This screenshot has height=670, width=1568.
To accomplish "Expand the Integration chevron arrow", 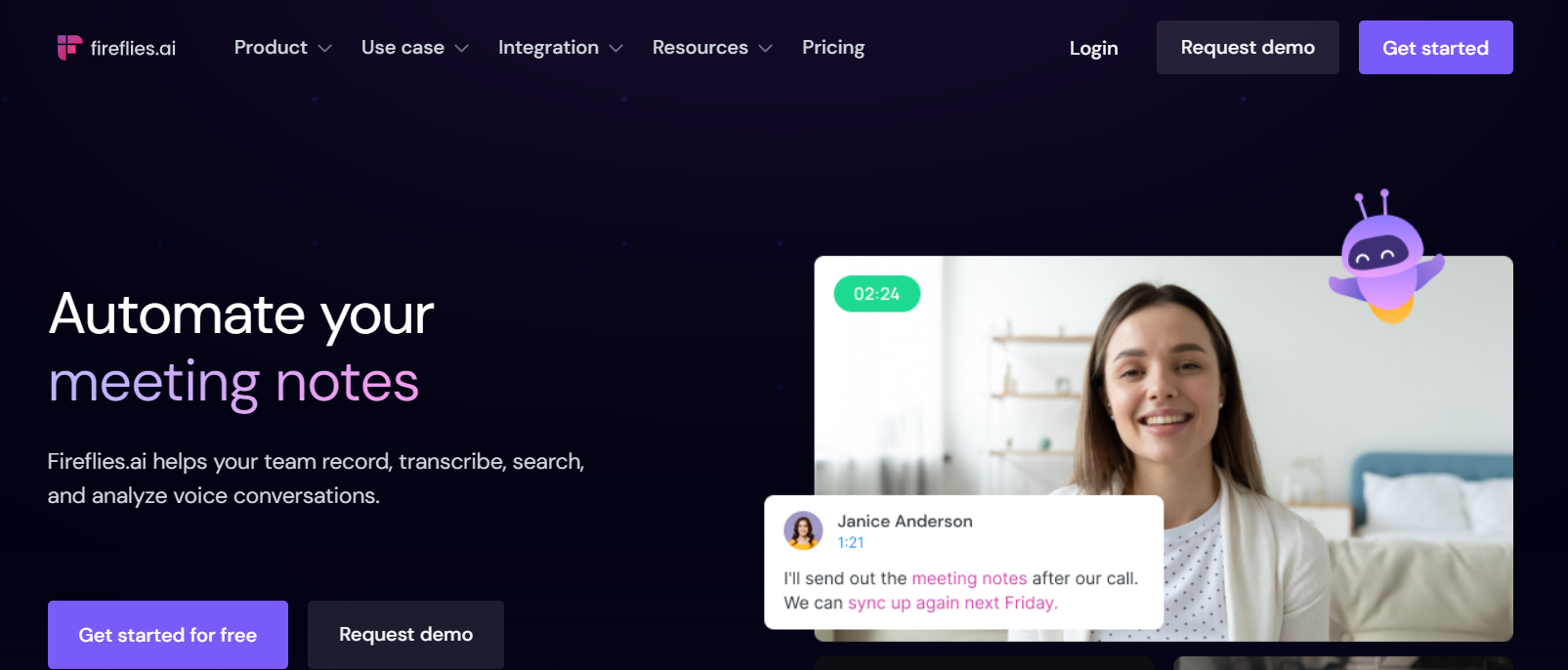I will pyautogui.click(x=616, y=49).
